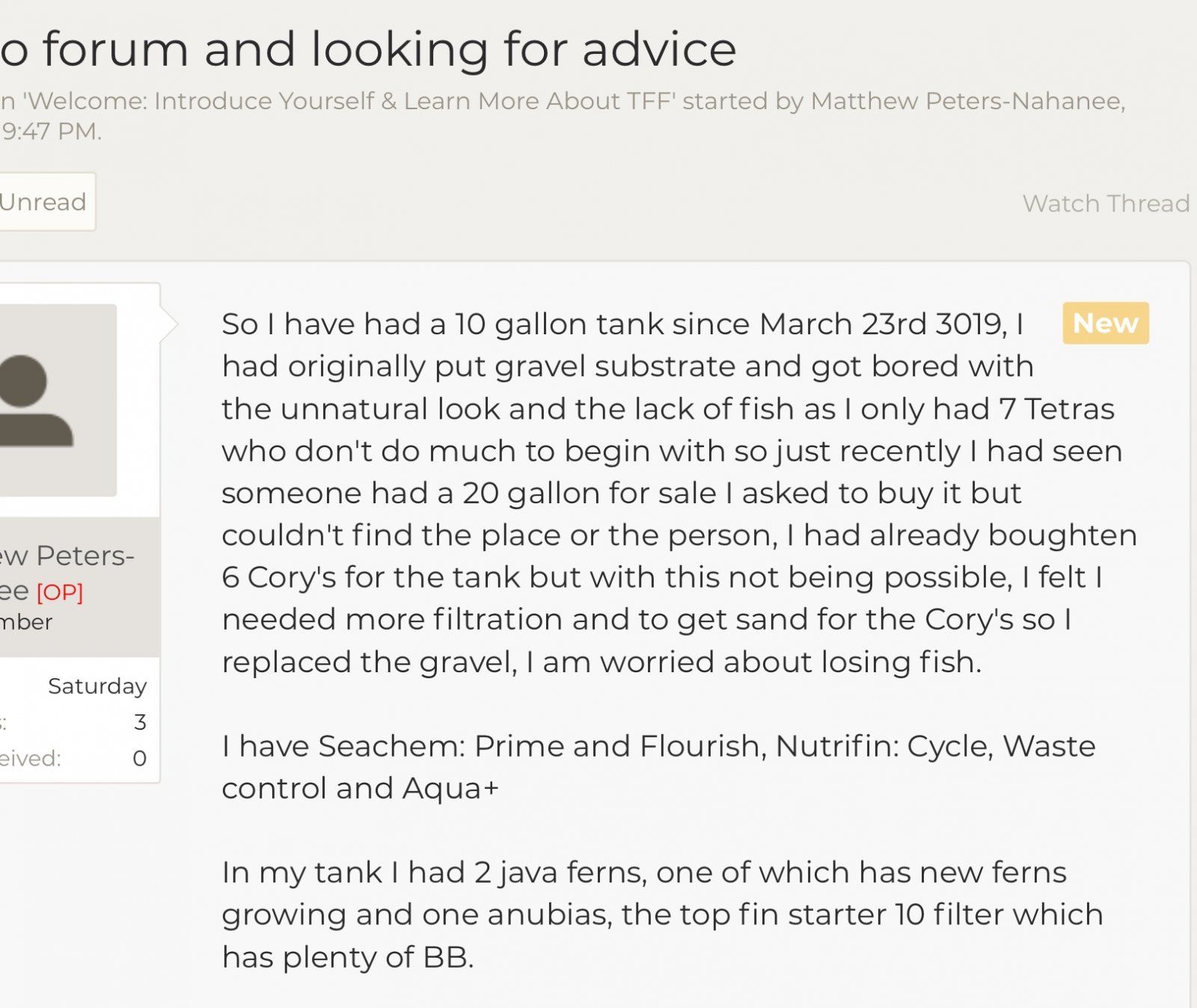Screen dimensions: 1197x1008
Task: Click the yellow New badge on post
Action: tap(1105, 323)
